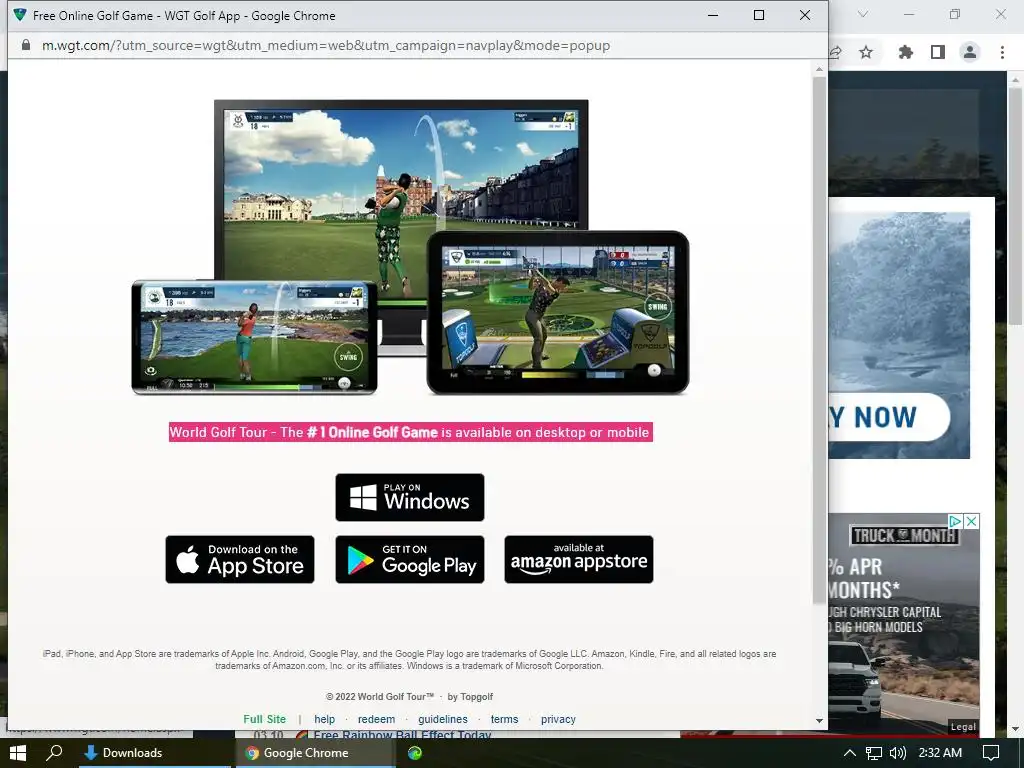Click the trademark notice paragraph starting "iPad, iPhone"
The image size is (1024, 768).
click(409, 660)
